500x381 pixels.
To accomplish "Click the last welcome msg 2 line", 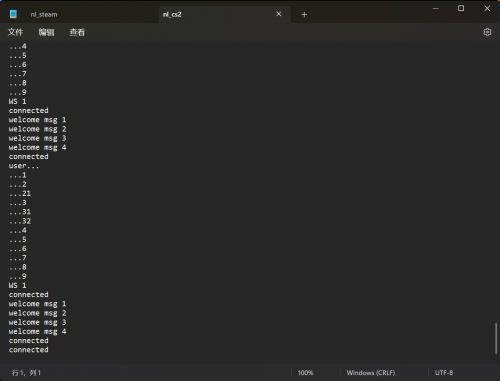I will click(x=37, y=313).
